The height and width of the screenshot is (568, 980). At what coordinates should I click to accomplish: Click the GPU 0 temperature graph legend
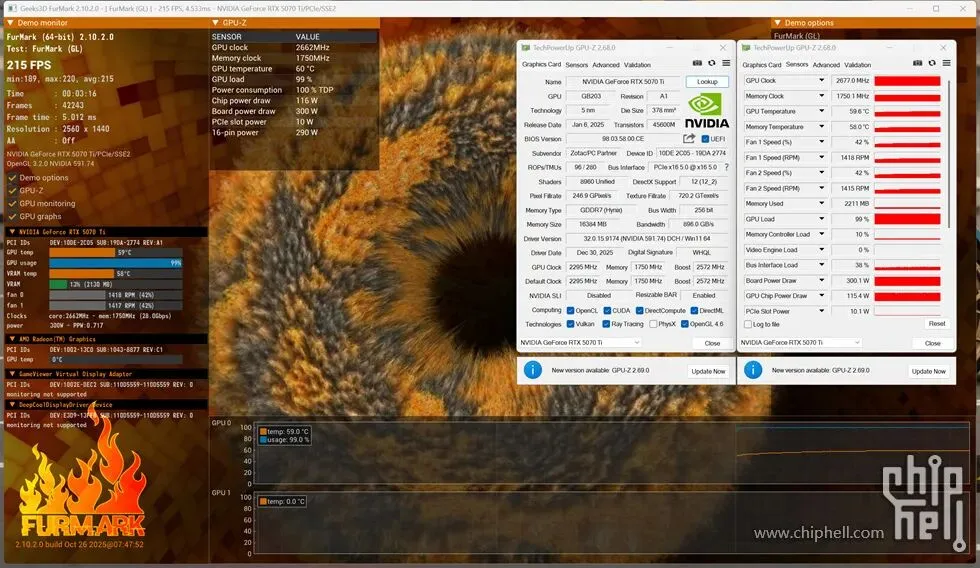click(284, 436)
